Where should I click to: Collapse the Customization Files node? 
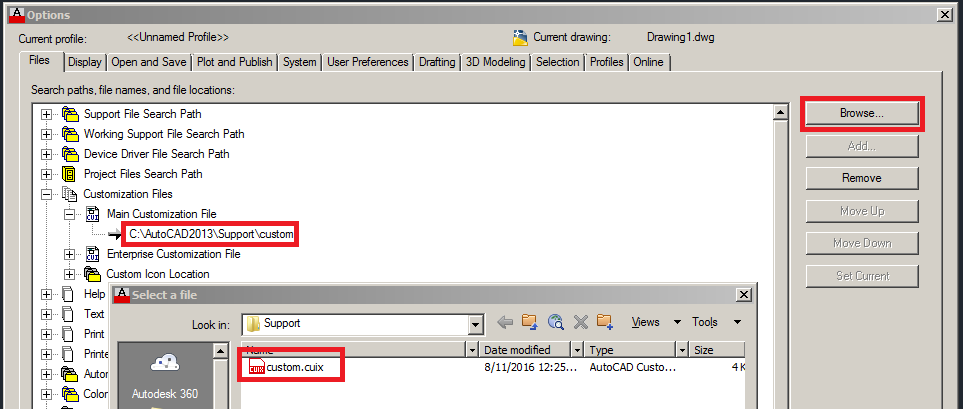(x=46, y=194)
